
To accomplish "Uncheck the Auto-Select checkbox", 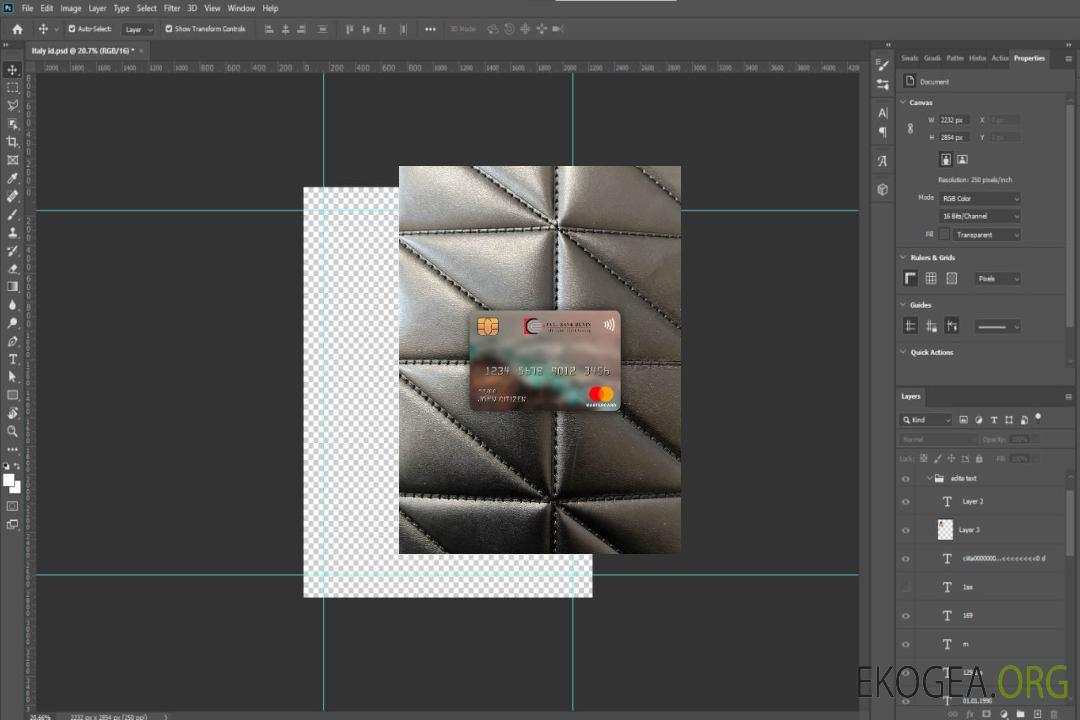I will point(72,29).
